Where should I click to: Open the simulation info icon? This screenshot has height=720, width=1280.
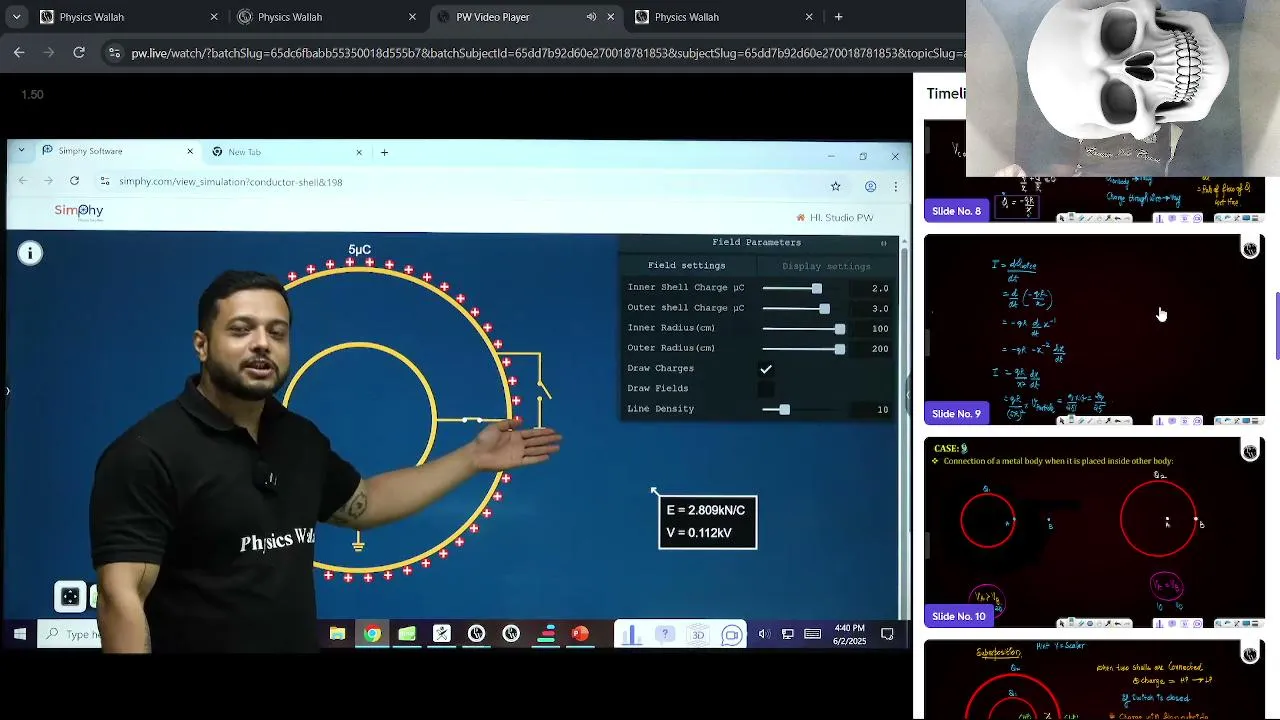(30, 253)
